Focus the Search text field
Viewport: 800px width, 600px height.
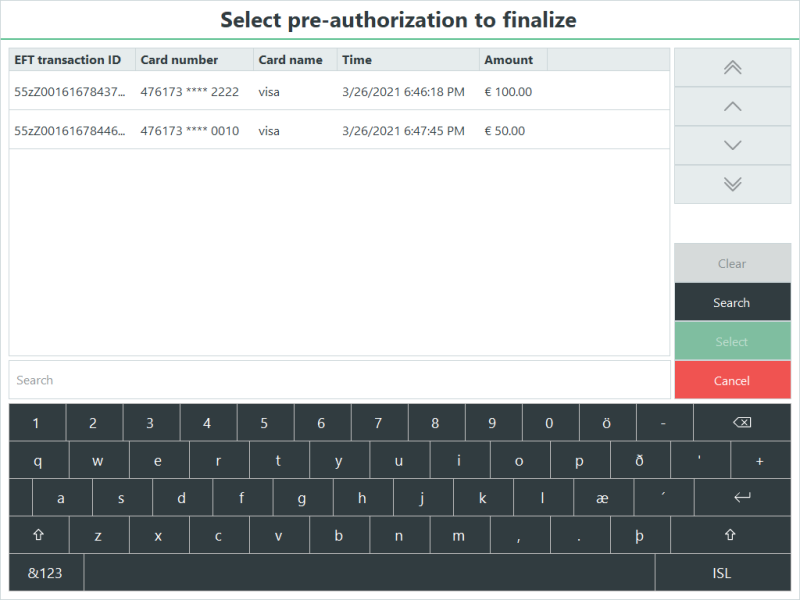pyautogui.click(x=339, y=380)
